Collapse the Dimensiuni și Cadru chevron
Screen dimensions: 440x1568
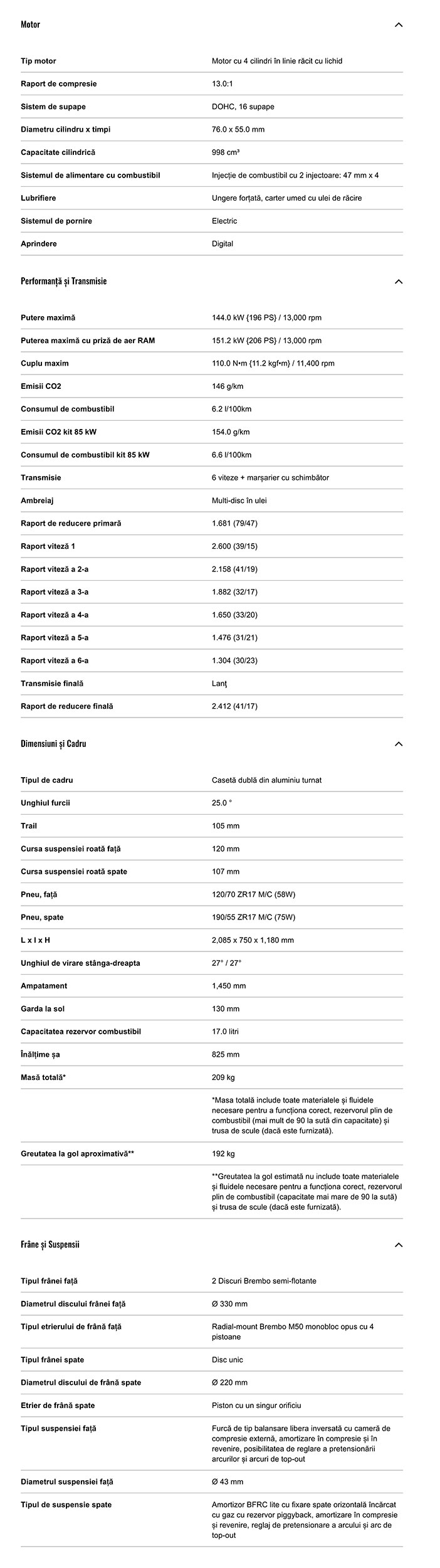[398, 744]
